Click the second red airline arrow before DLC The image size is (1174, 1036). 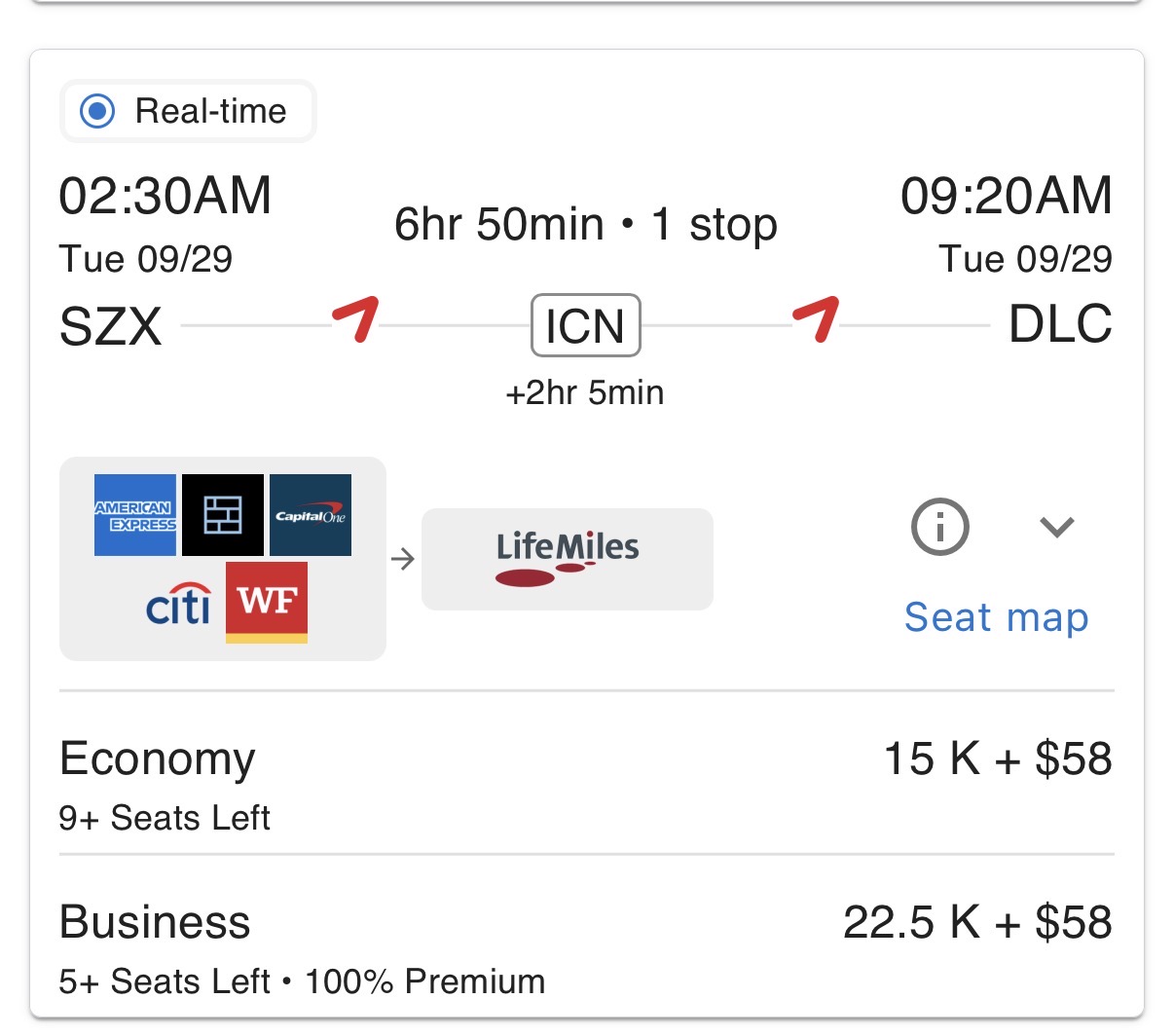(816, 319)
